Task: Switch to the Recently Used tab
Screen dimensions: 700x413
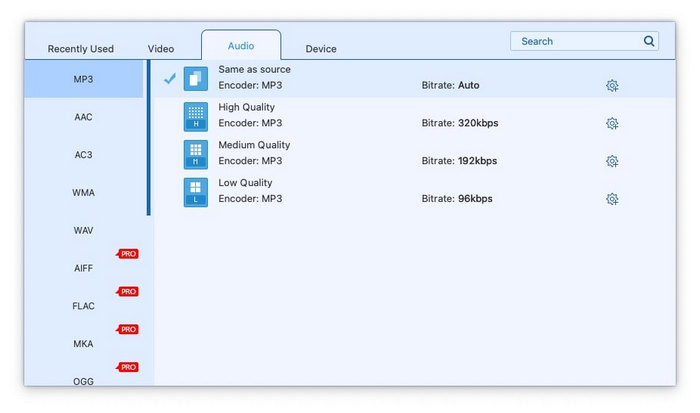Action: pos(81,49)
